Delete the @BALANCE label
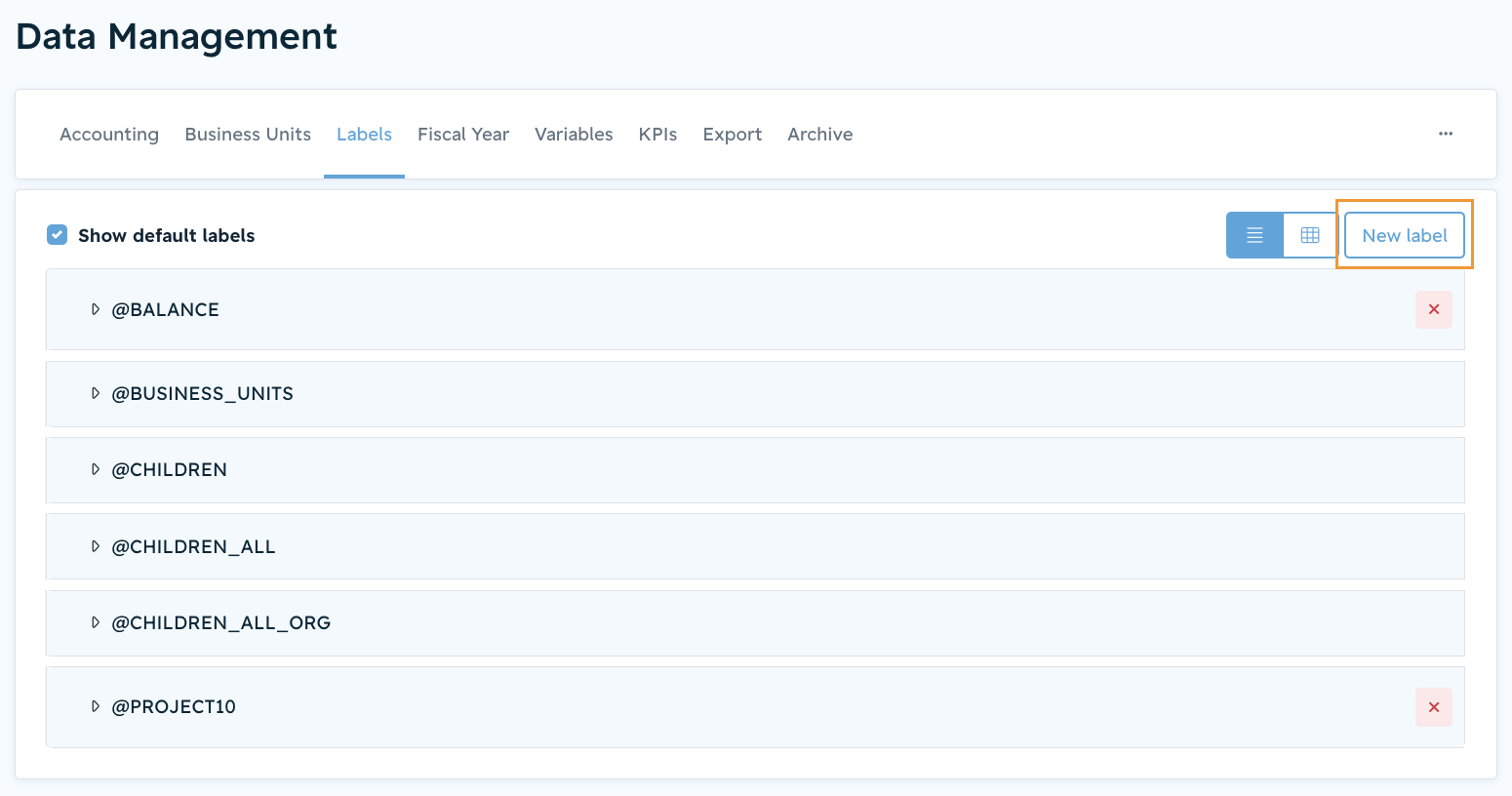Viewport: 1512px width, 796px height. [x=1434, y=309]
